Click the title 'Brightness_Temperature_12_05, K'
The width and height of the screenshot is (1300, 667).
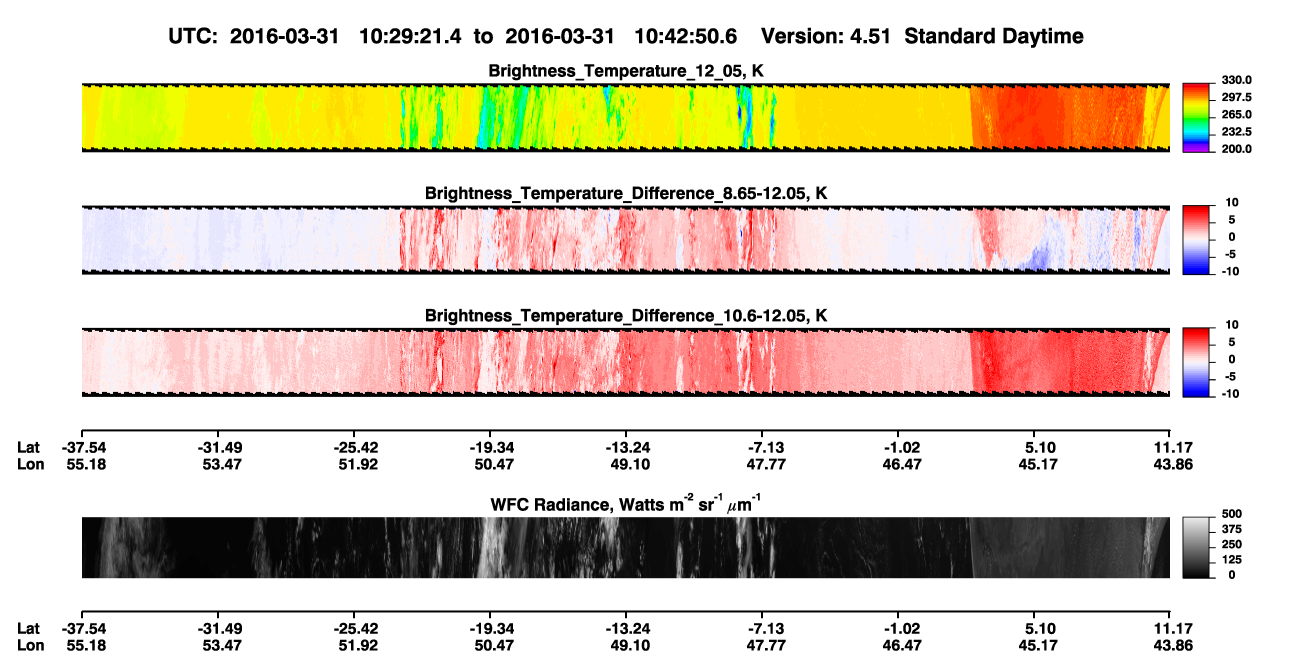(x=627, y=71)
